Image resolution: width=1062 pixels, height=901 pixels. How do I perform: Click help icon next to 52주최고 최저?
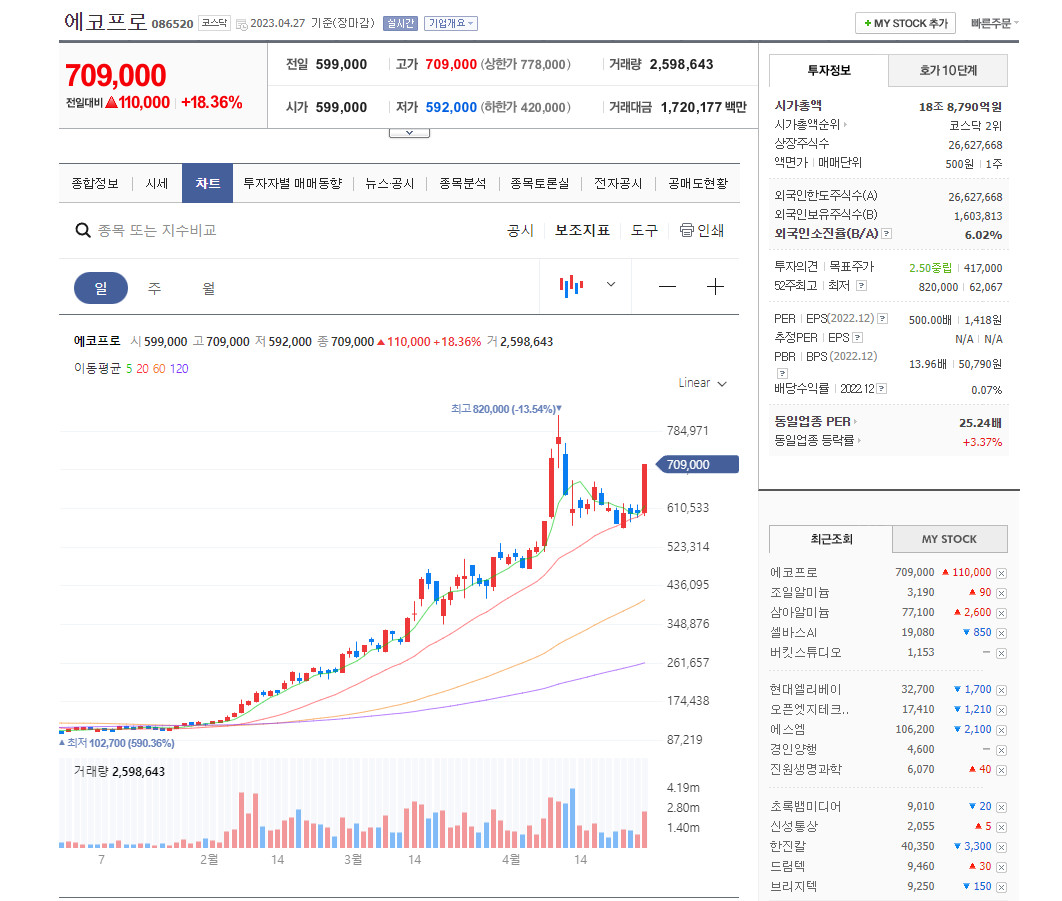point(862,286)
